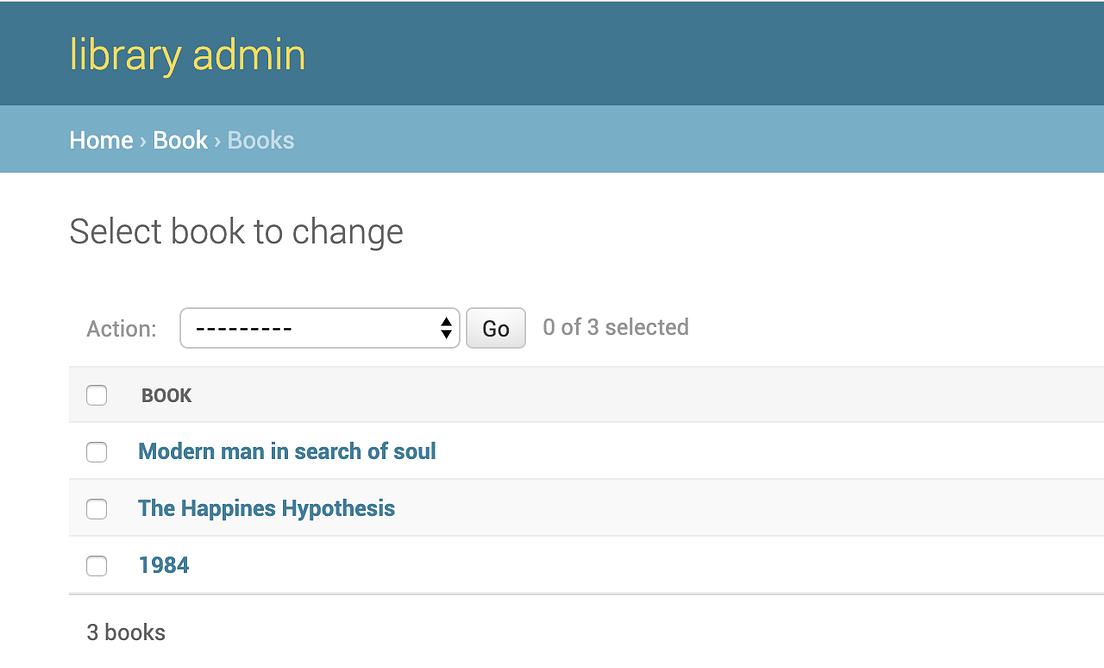This screenshot has height=668, width=1104.
Task: Click Book in the breadcrumb trail
Action: coord(180,140)
